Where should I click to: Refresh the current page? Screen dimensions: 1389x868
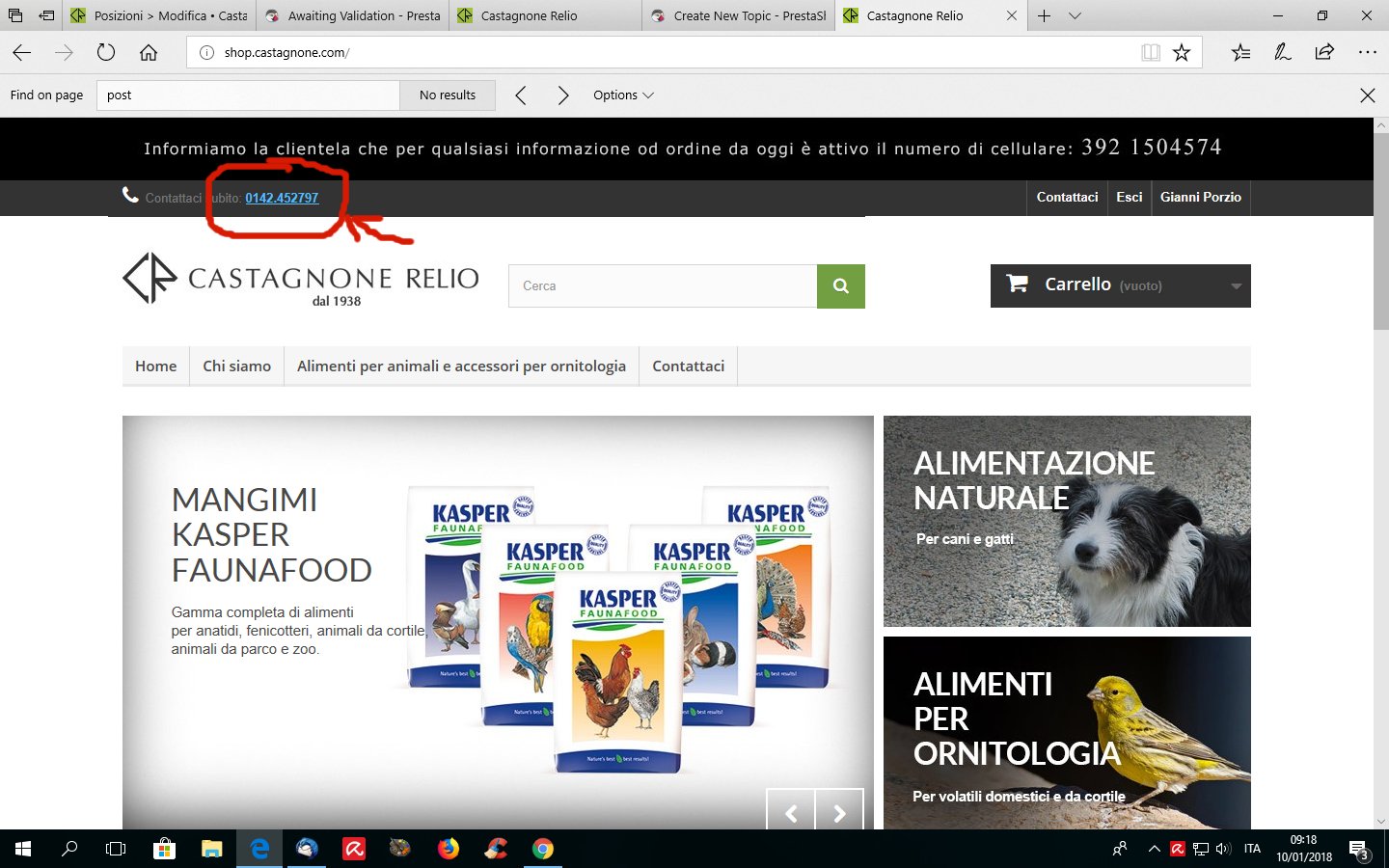coord(106,53)
